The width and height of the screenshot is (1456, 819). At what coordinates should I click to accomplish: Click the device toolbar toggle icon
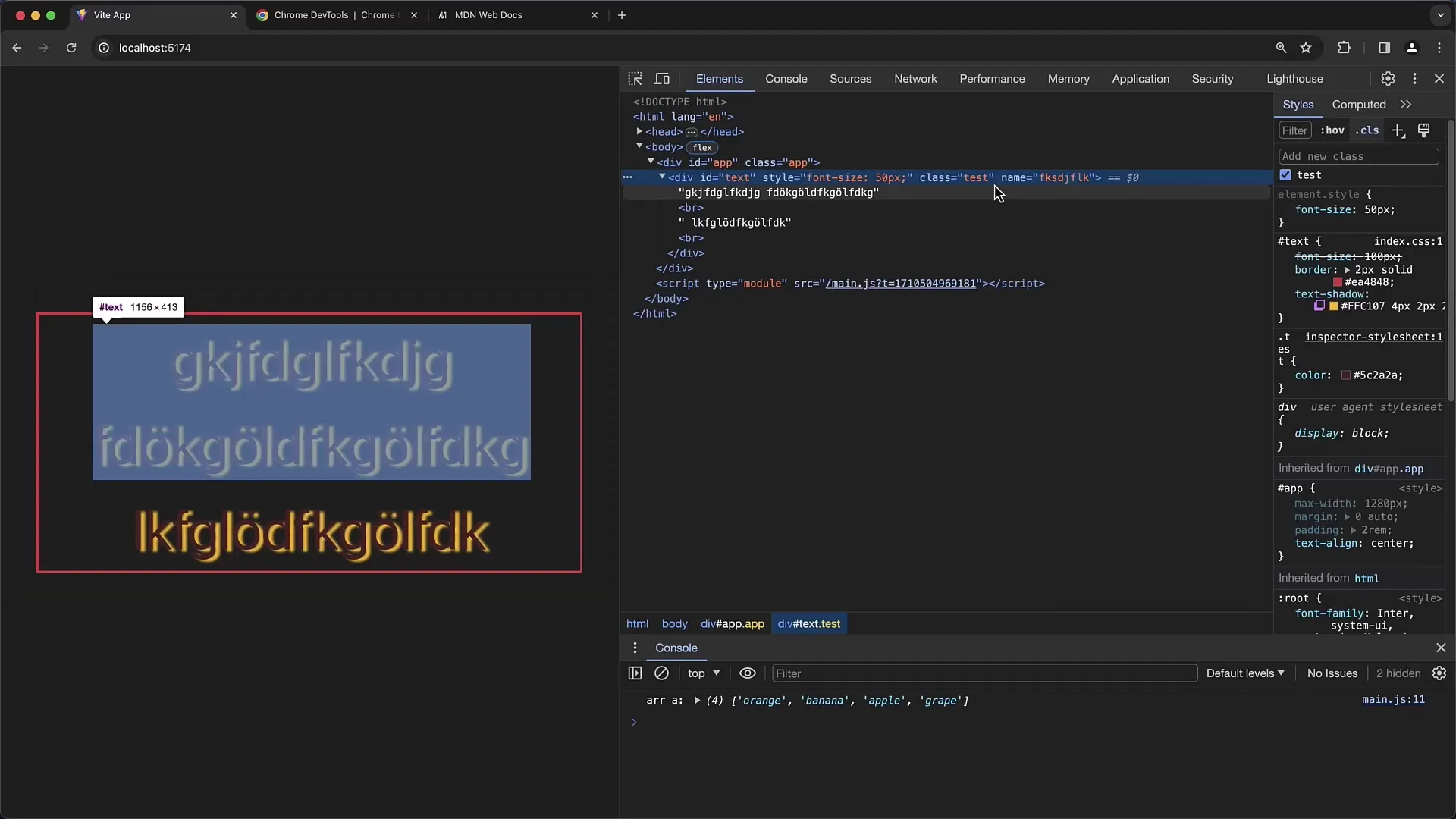(661, 78)
